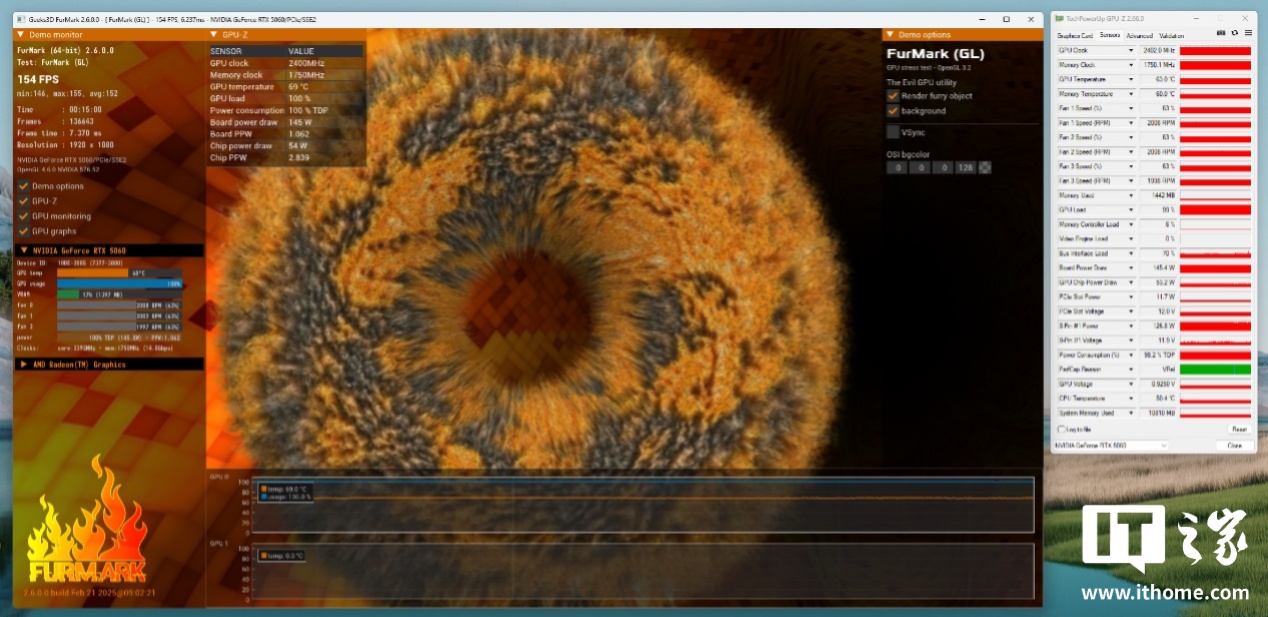Click the Close button in GPU-Z
Viewport: 1268px width, 617px height.
point(1235,445)
